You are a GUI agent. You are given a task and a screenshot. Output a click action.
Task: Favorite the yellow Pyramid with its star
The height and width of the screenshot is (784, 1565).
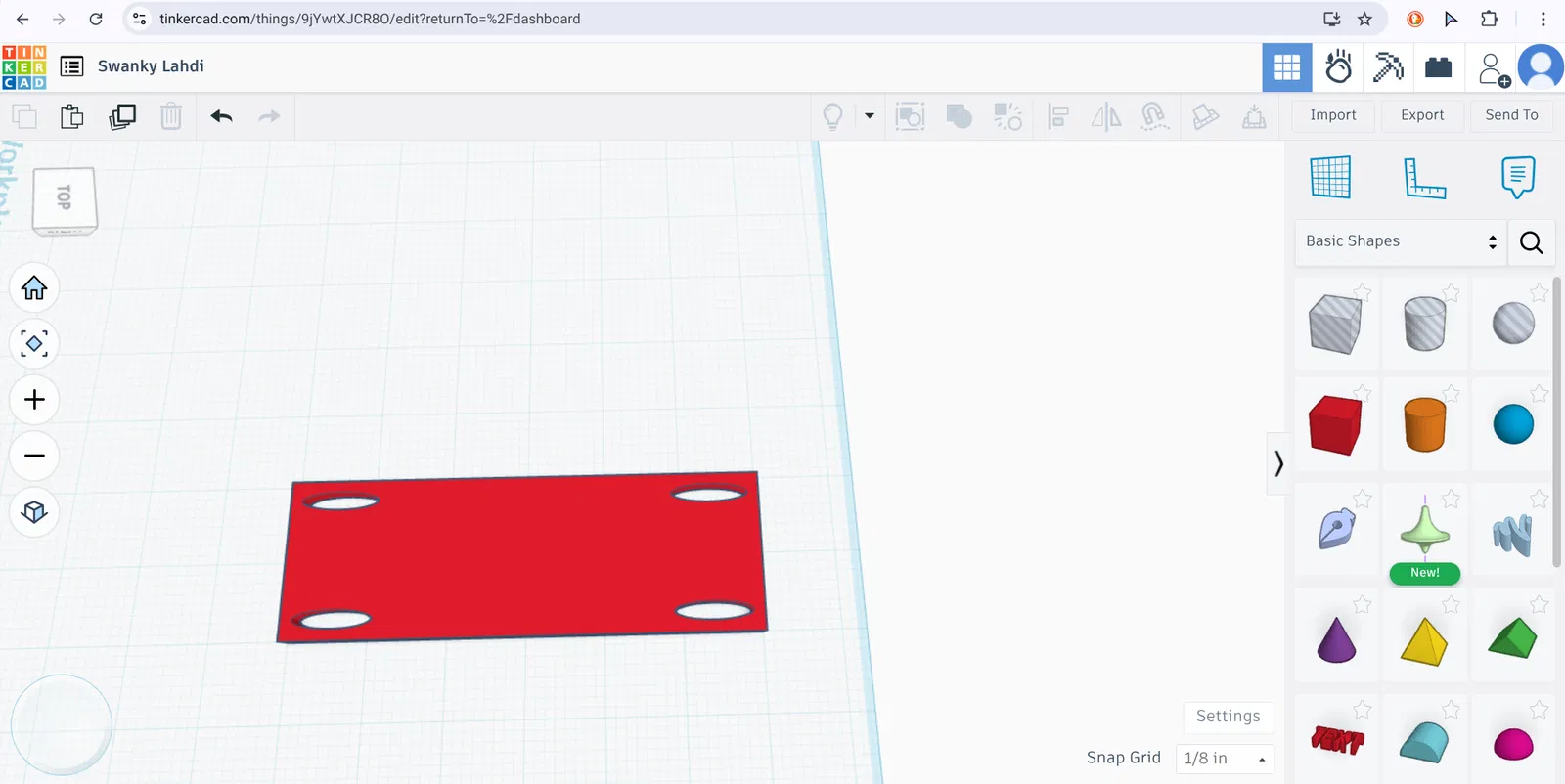click(1452, 605)
